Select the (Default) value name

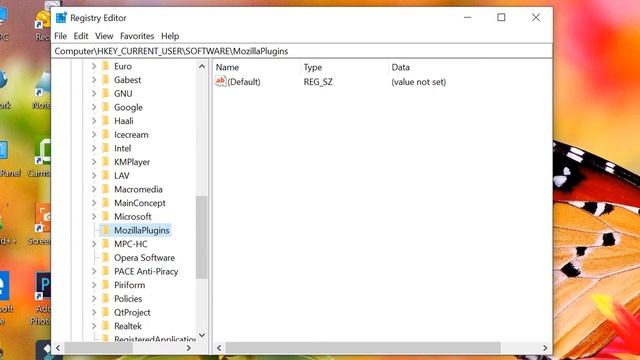tap(244, 82)
